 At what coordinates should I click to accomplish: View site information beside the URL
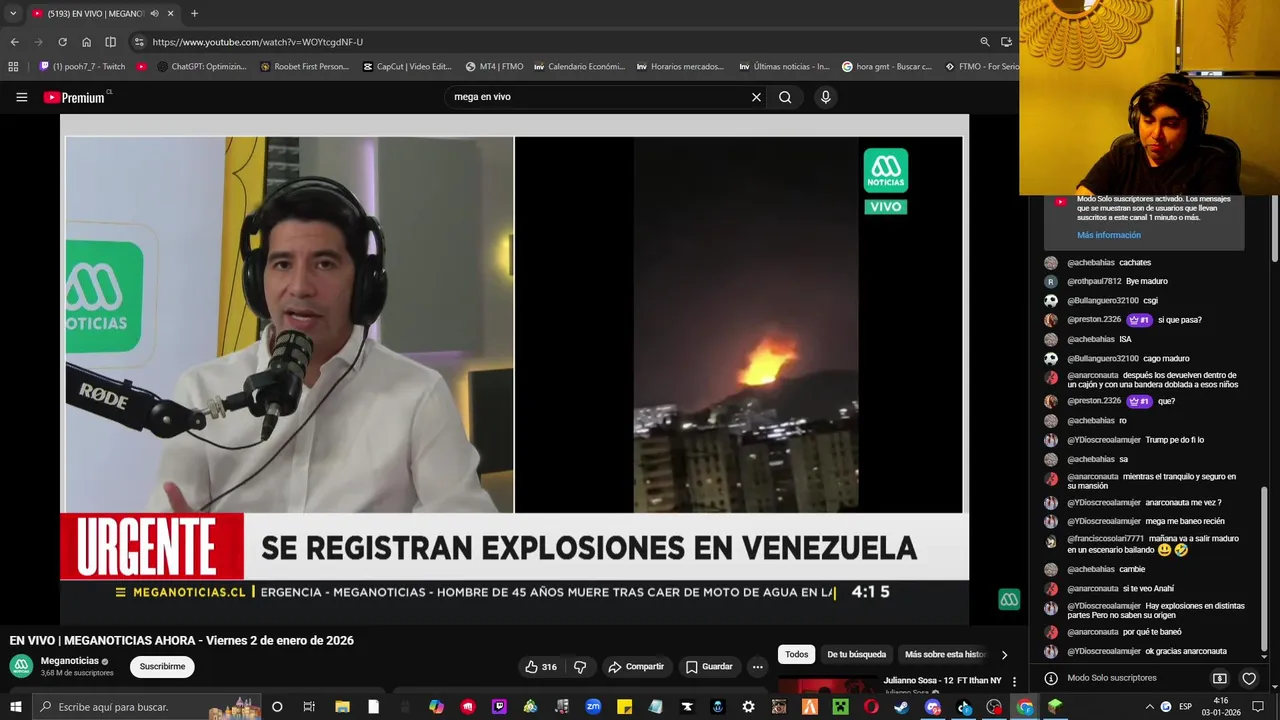[x=139, y=42]
